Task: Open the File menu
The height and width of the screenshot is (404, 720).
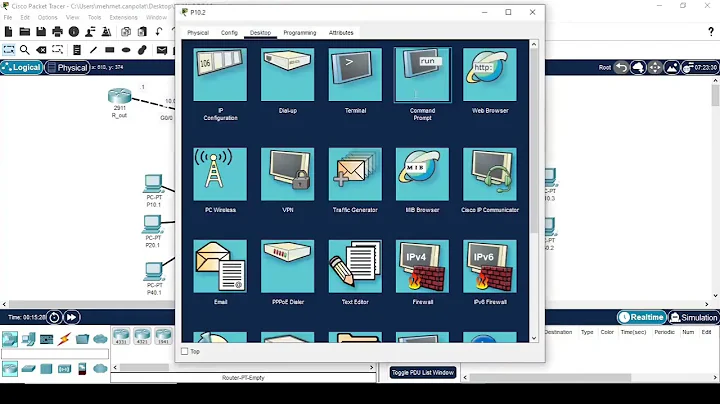Action: pos(8,17)
